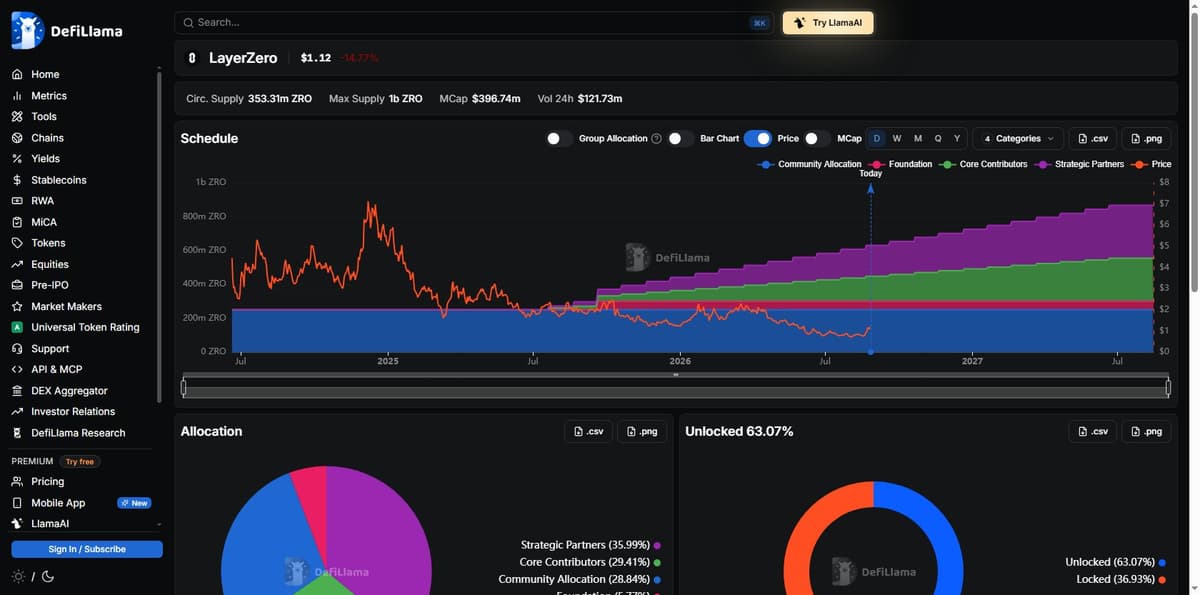This screenshot has height=595, width=1200.
Task: Toggle Foundation legend series
Action: (900, 164)
